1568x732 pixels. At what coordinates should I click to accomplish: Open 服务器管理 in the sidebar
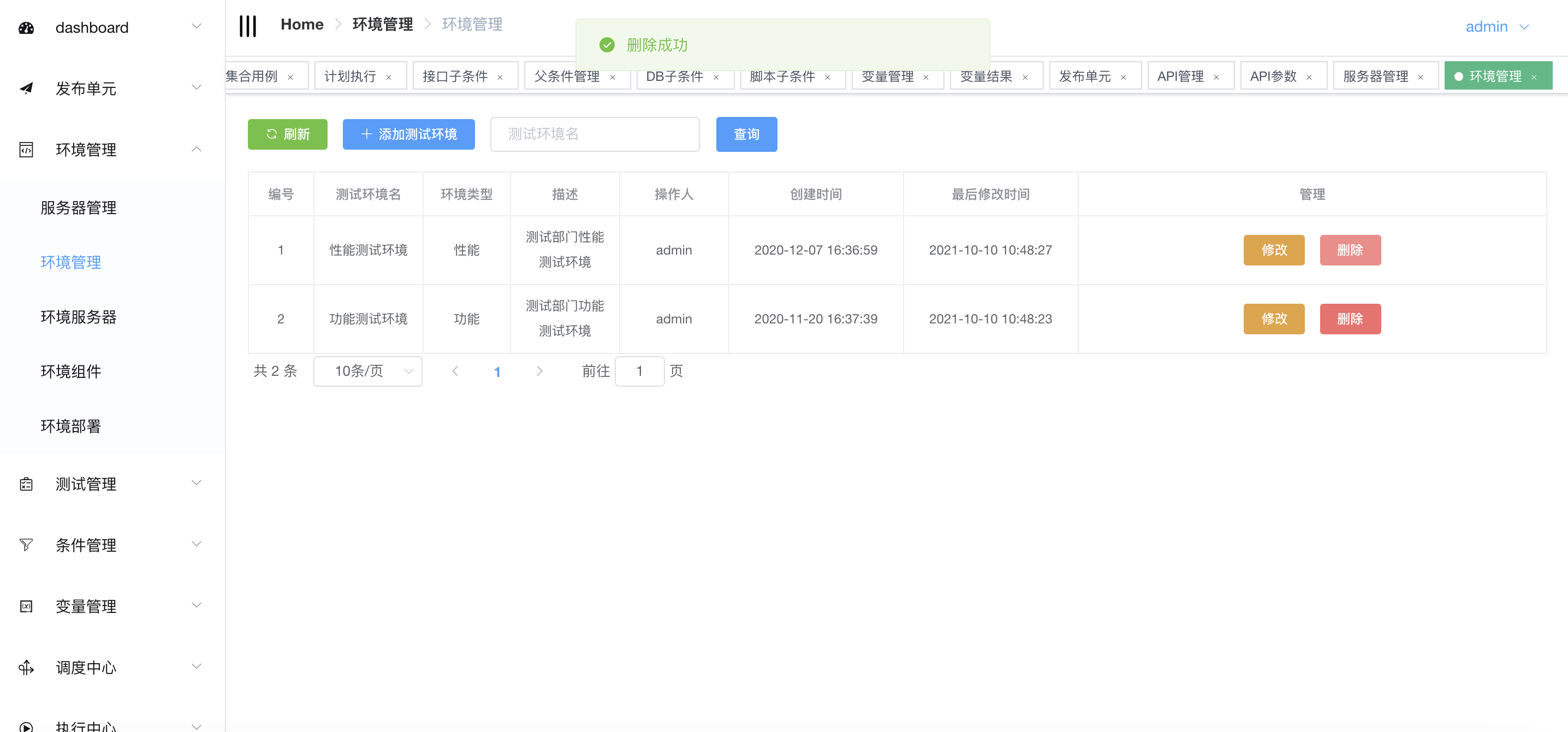pos(79,208)
